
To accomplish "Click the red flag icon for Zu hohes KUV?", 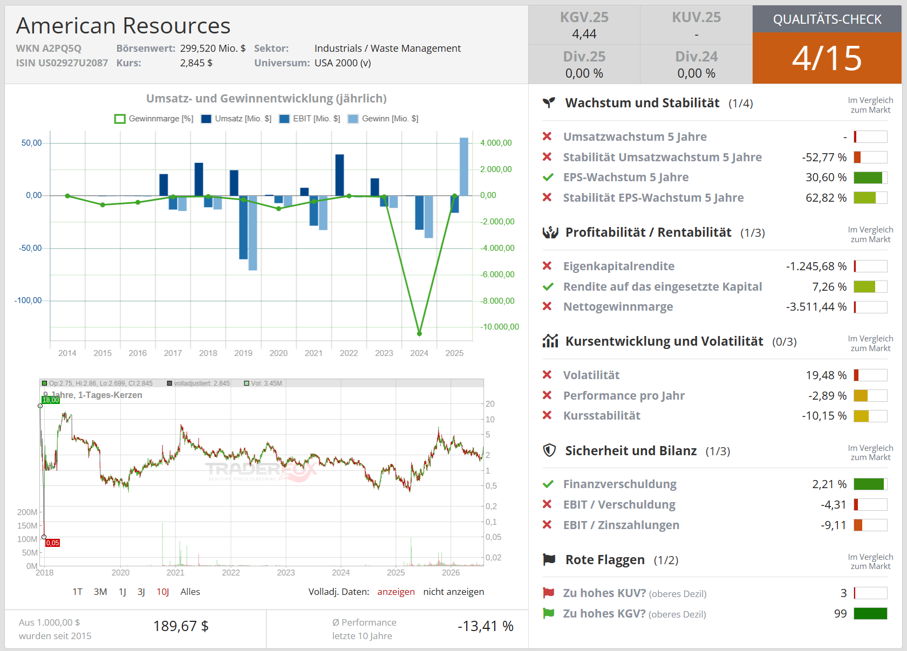I will (x=548, y=593).
